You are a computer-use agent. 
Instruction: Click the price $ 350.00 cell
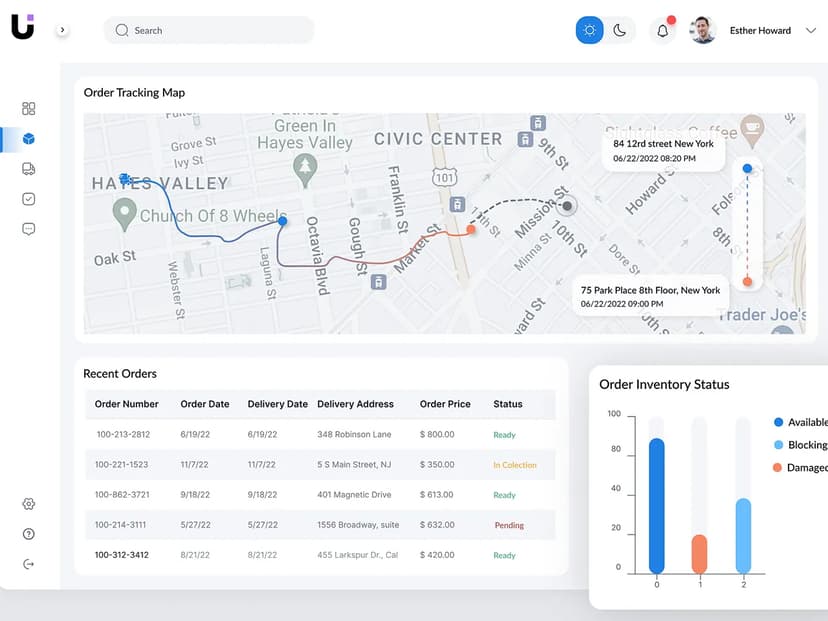coord(437,465)
